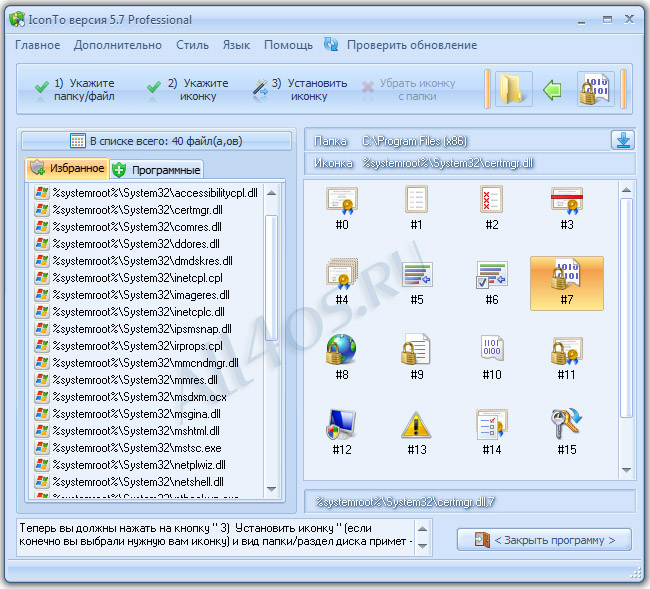The height and width of the screenshot is (589, 650).
Task: Select highlighted lock binary icon #7
Action: pyautogui.click(x=567, y=283)
